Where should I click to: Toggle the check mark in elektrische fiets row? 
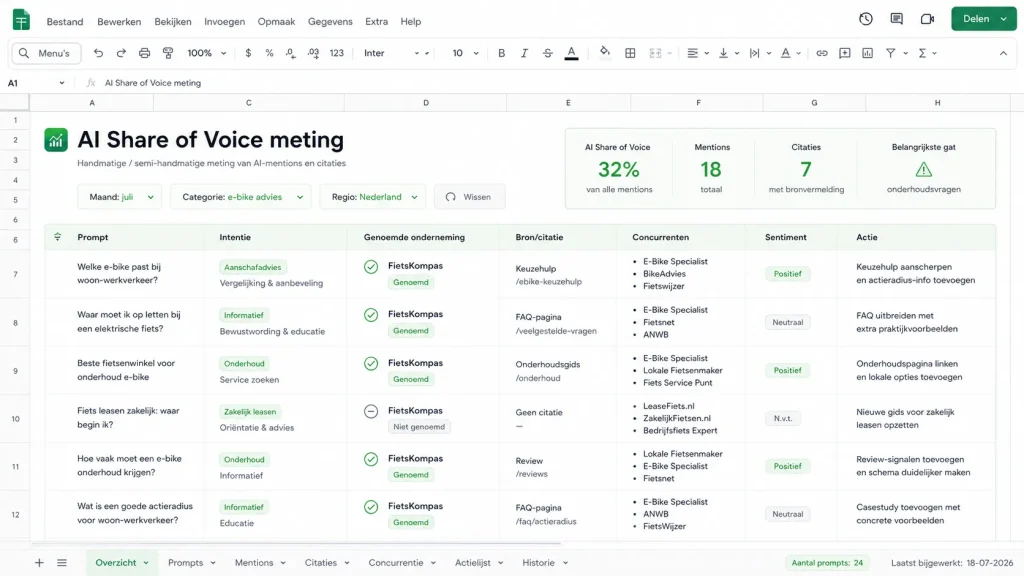point(371,315)
